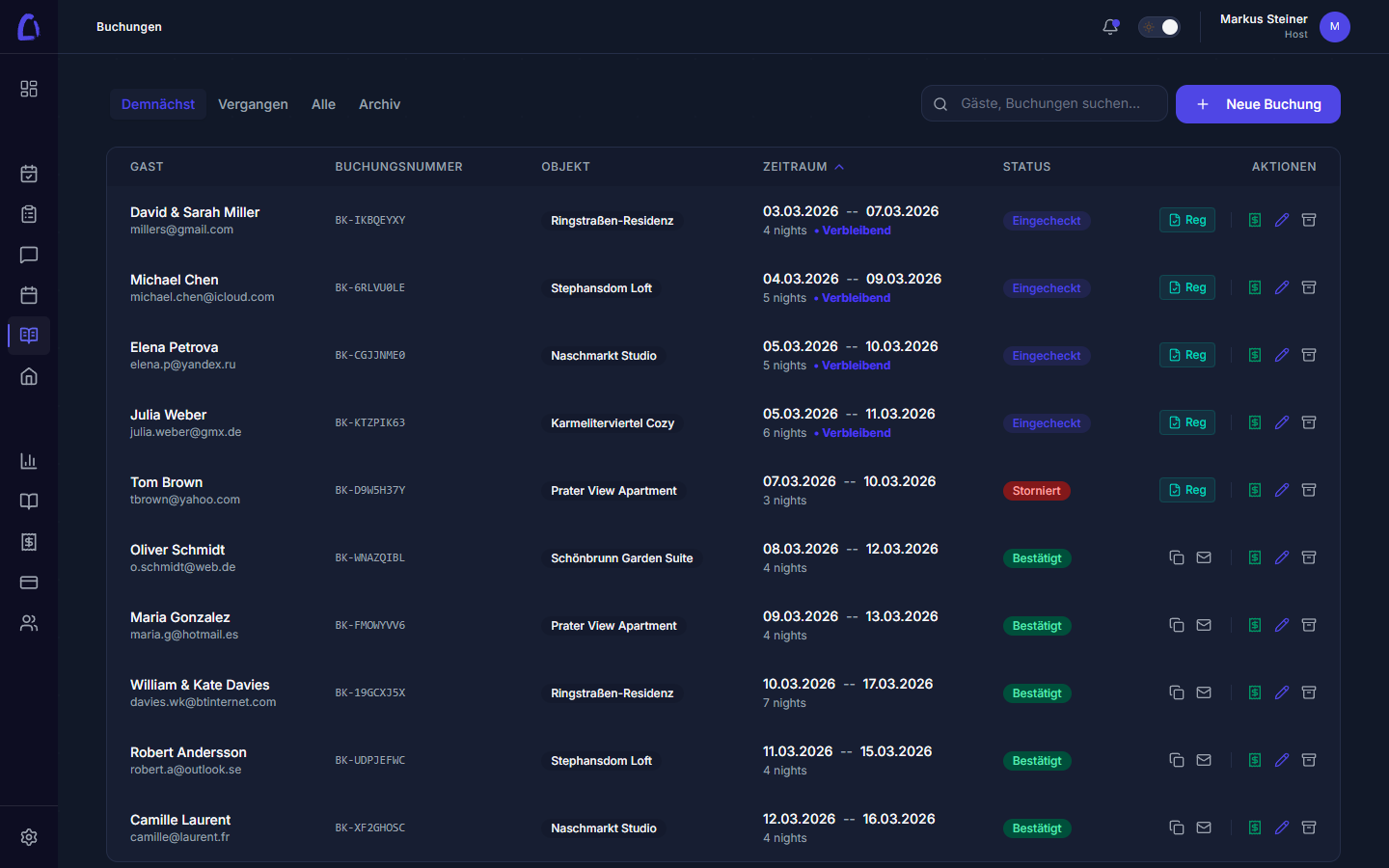Viewport: 1389px width, 868px height.
Task: Switch to the Vergangen tab
Action: 253,104
